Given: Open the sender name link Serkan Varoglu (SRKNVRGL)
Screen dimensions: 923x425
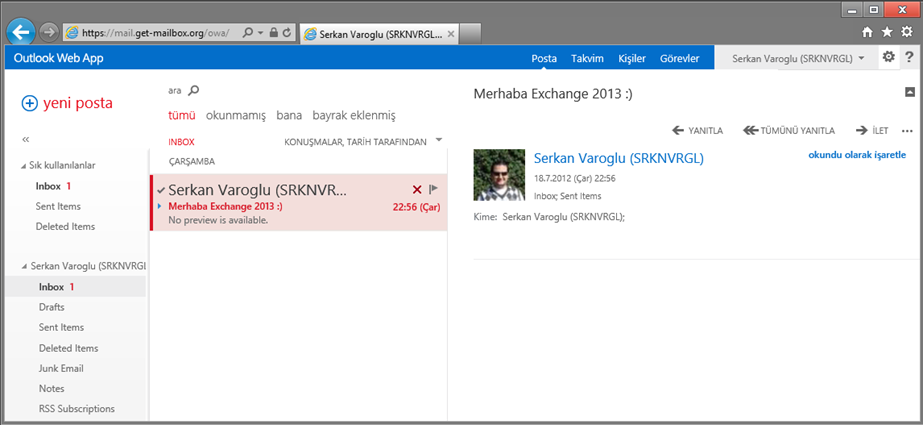Looking at the screenshot, I should click(619, 158).
